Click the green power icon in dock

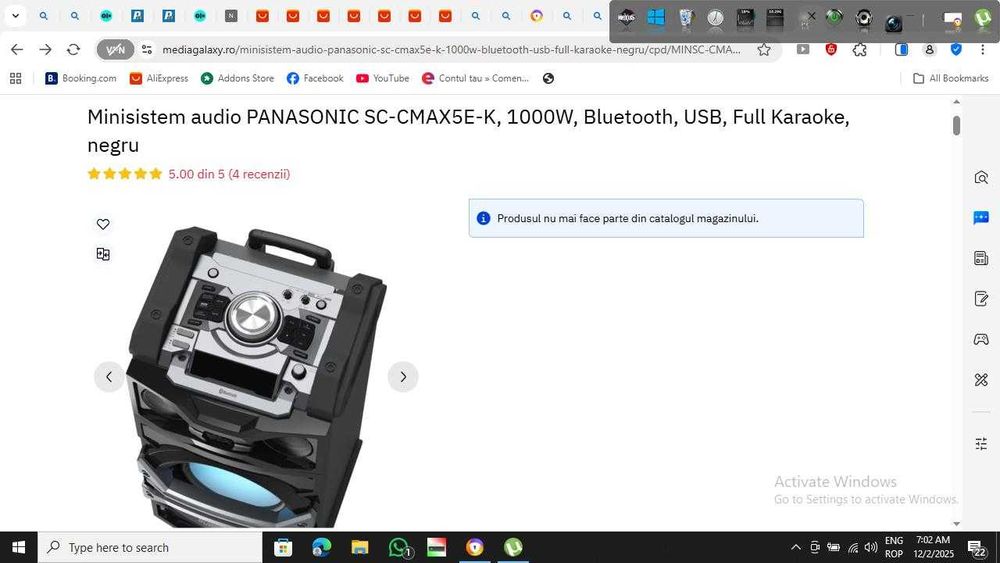pyautogui.click(x=834, y=18)
